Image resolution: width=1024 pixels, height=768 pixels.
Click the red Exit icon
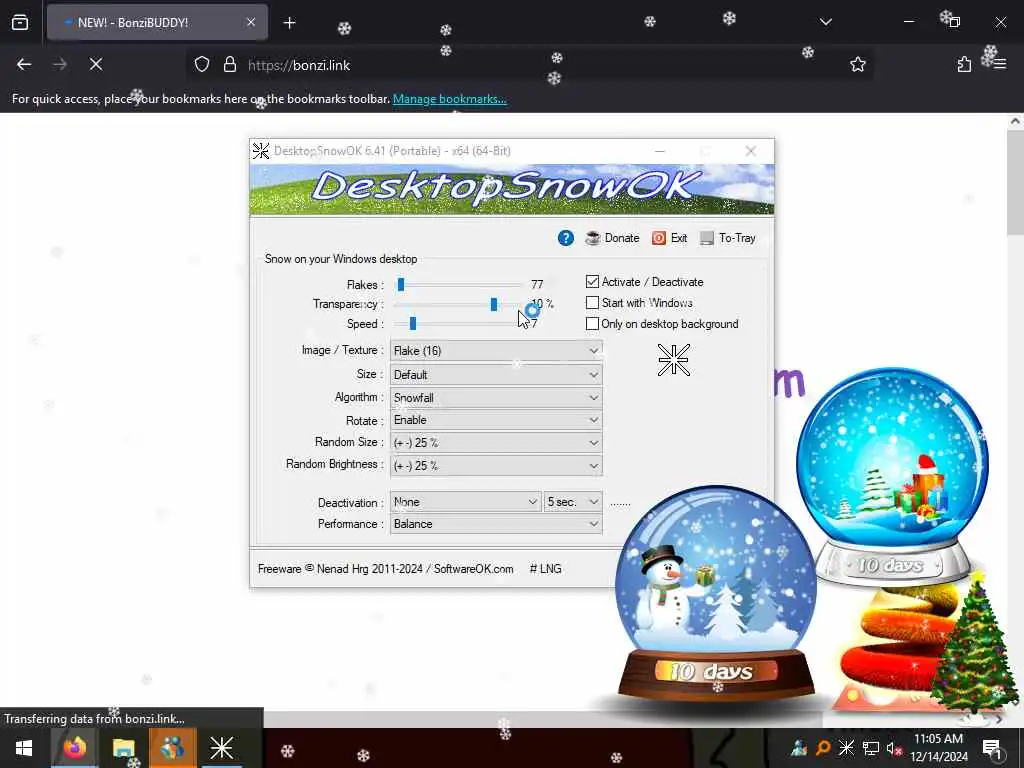click(x=658, y=238)
